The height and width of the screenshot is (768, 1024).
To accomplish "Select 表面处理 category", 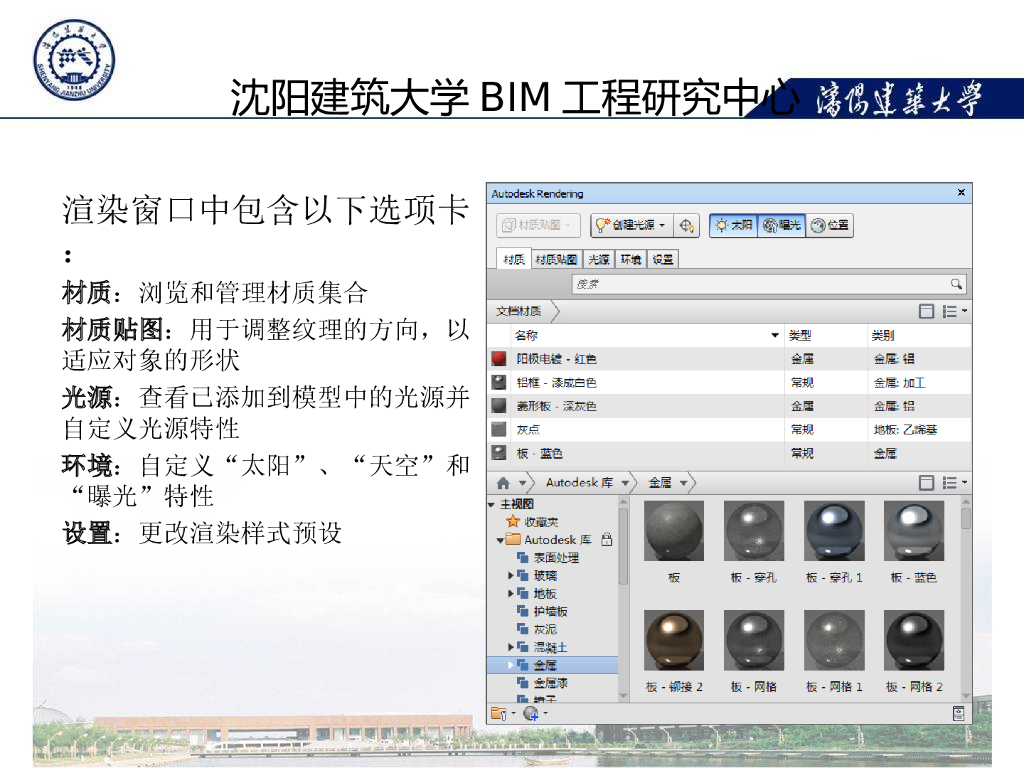I will [548, 558].
